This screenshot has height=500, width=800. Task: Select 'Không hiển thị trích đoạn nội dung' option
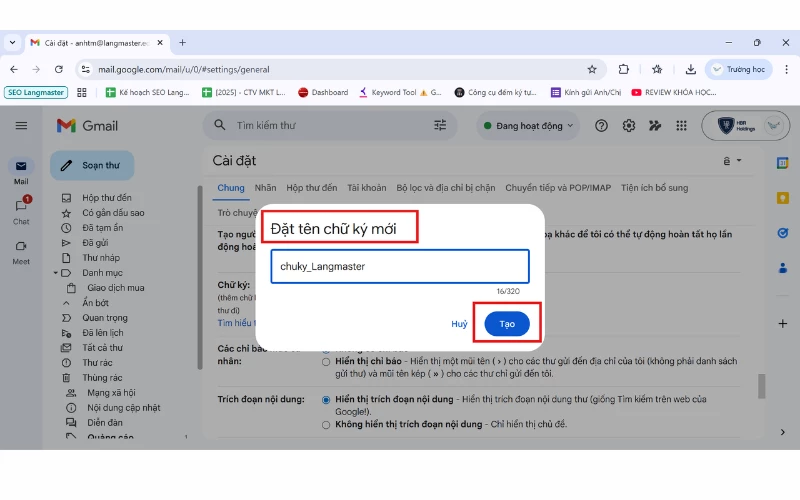(x=326, y=424)
